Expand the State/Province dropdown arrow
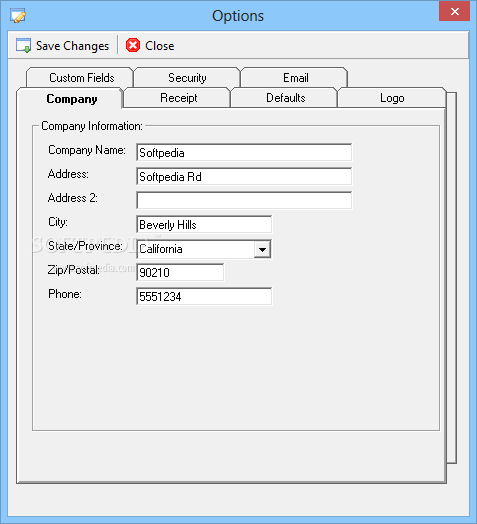 click(x=262, y=249)
